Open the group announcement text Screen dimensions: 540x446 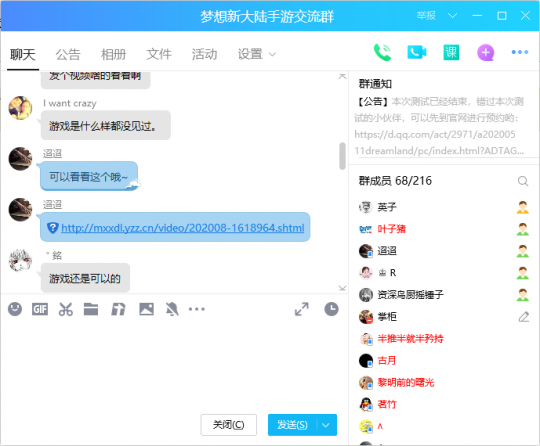coord(440,126)
